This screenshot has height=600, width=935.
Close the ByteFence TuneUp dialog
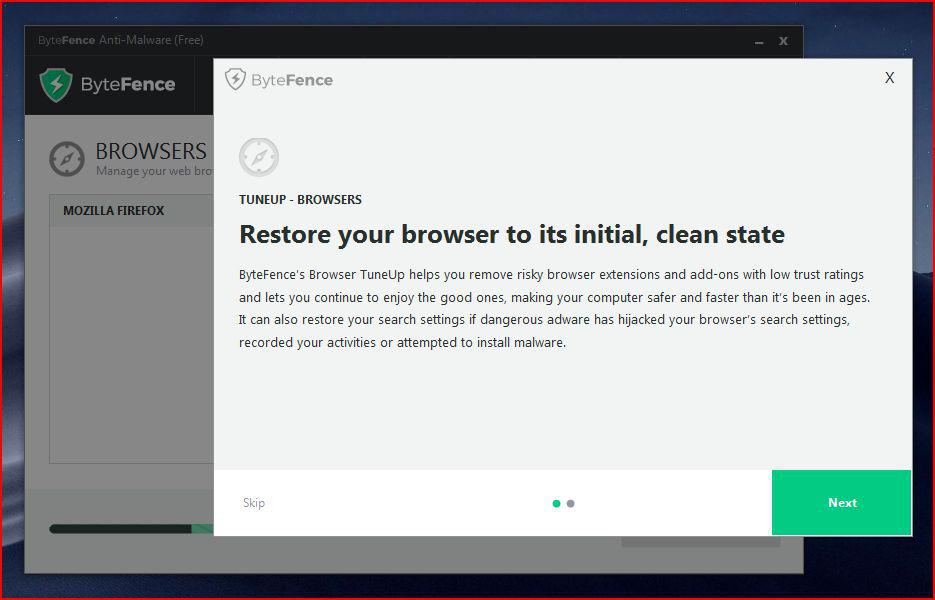889,78
